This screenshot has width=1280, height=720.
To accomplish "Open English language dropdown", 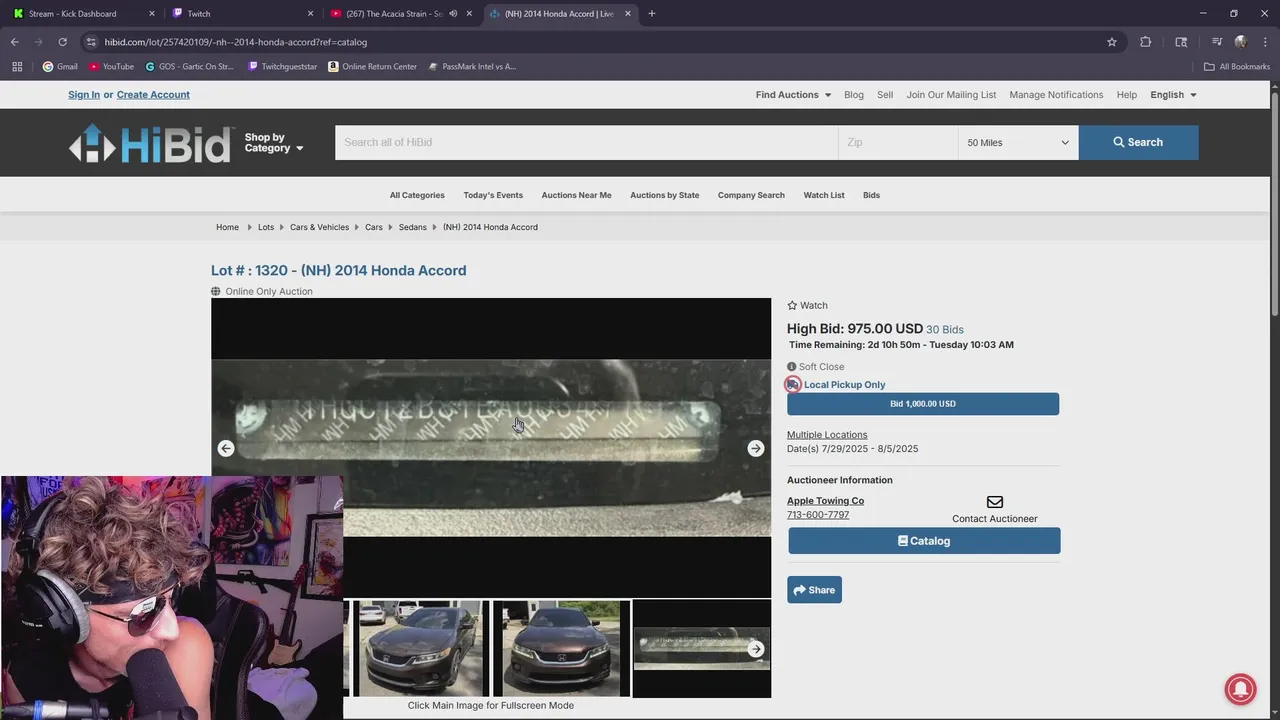I will (1173, 95).
